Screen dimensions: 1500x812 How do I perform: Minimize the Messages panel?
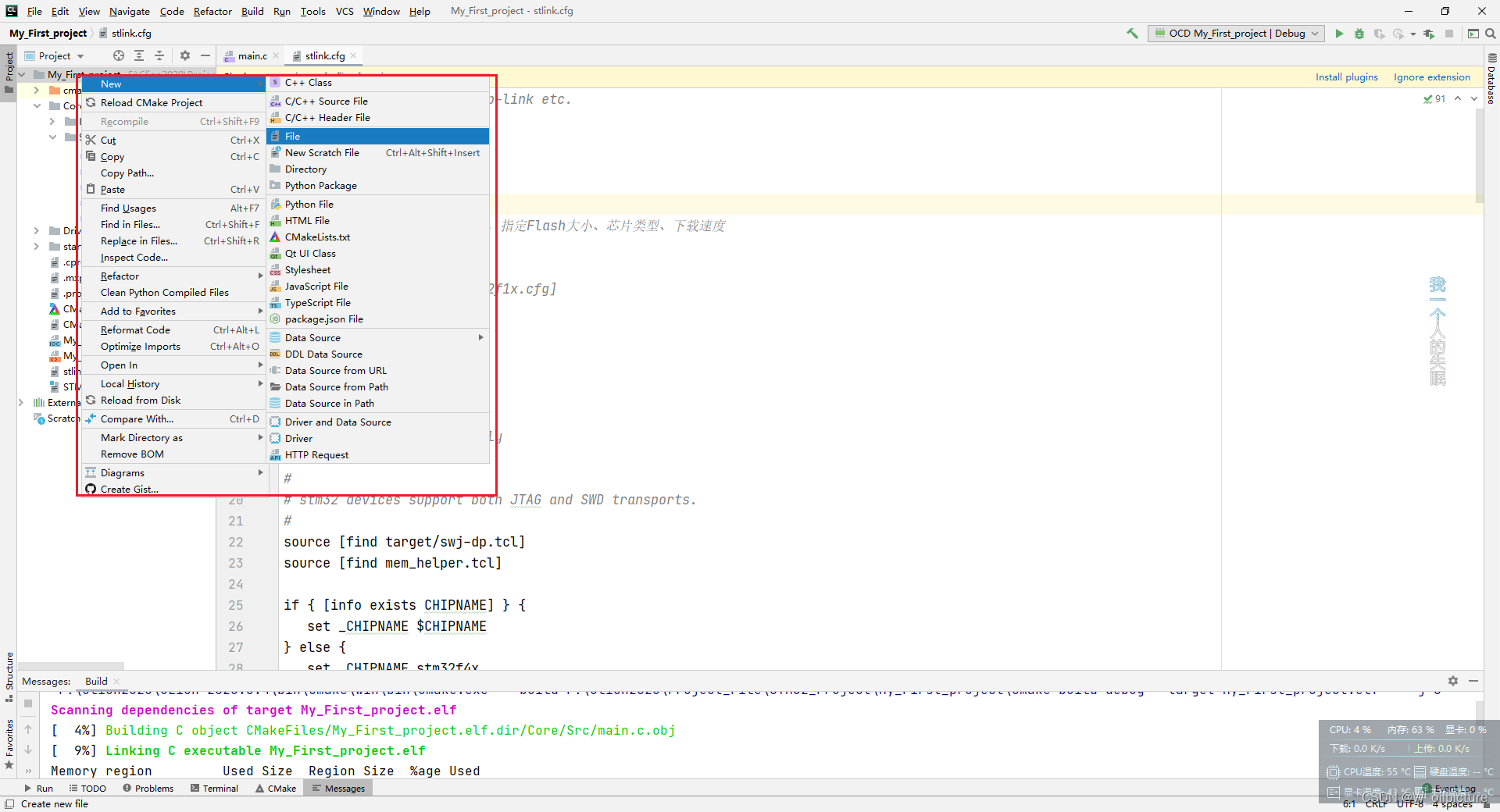tap(1473, 681)
